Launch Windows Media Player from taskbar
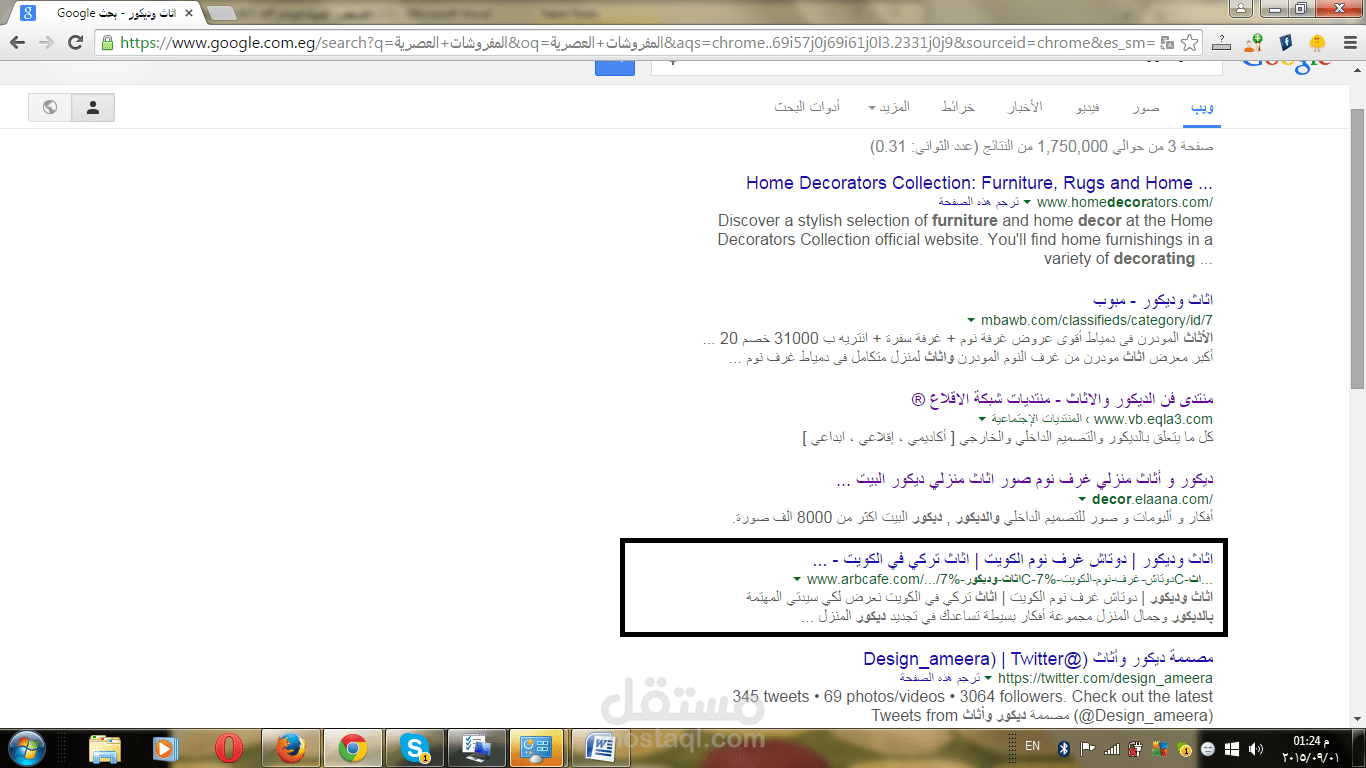 [166, 747]
